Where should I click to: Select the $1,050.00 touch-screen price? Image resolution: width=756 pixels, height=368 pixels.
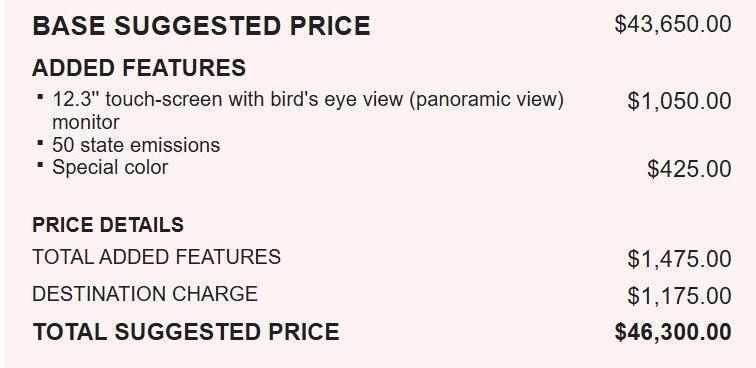[x=679, y=101]
